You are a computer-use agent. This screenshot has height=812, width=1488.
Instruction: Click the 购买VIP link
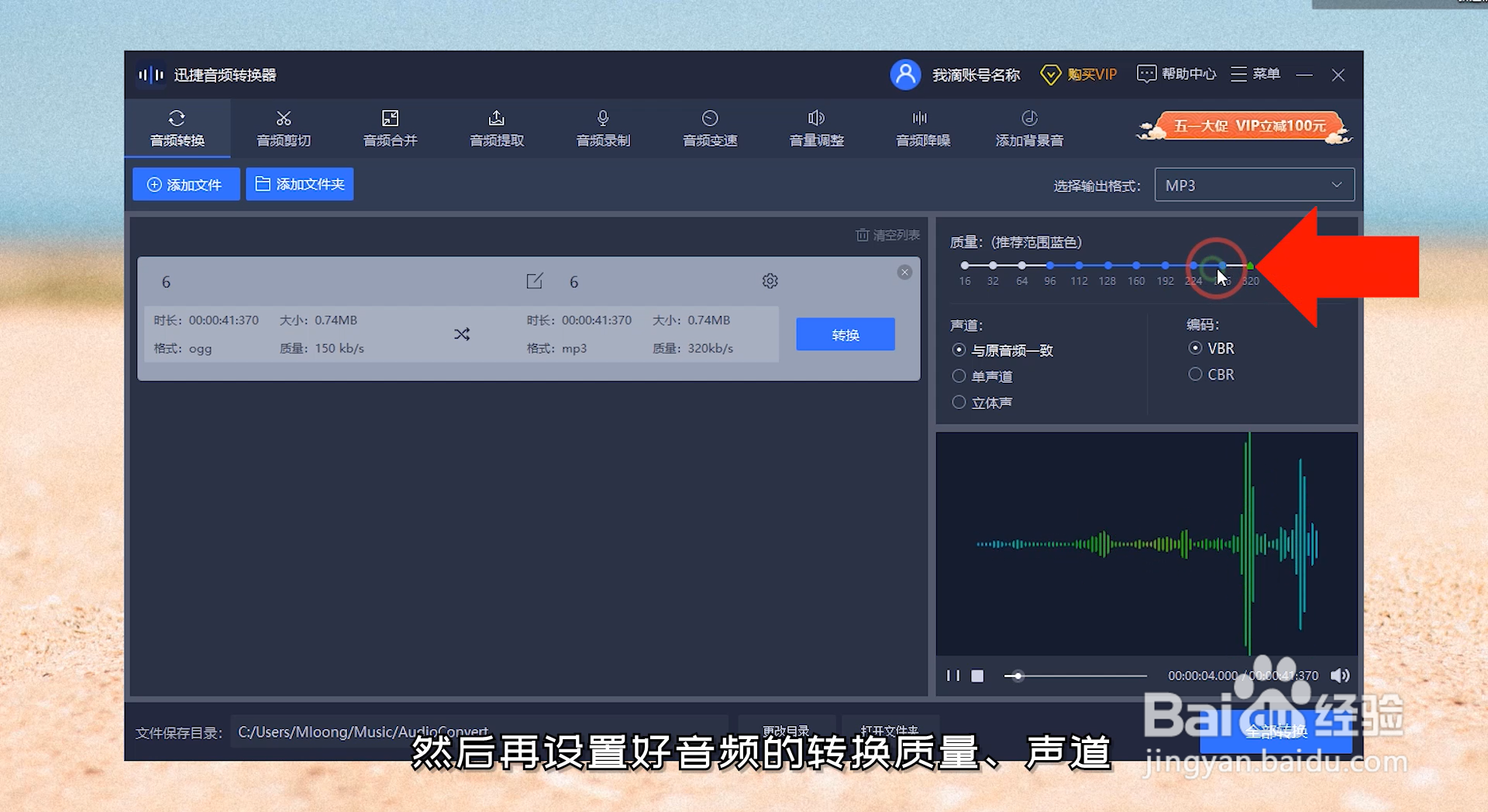pyautogui.click(x=1078, y=74)
